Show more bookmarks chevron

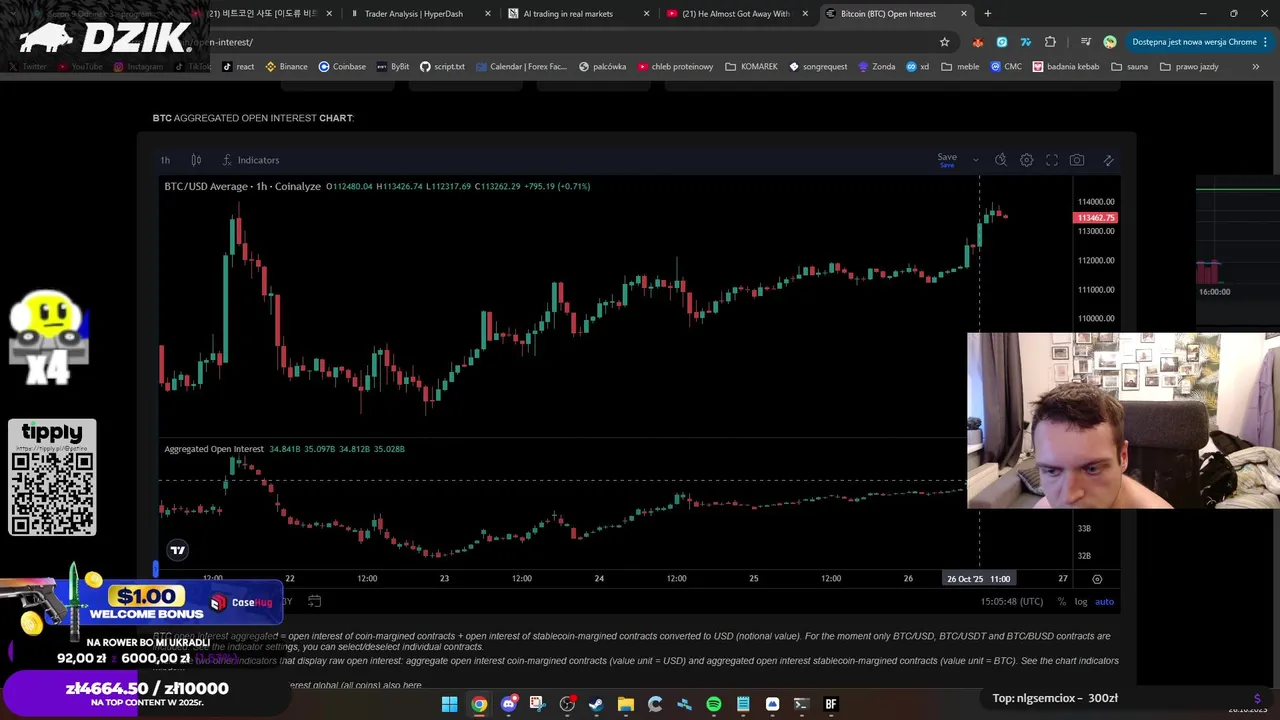1256,67
